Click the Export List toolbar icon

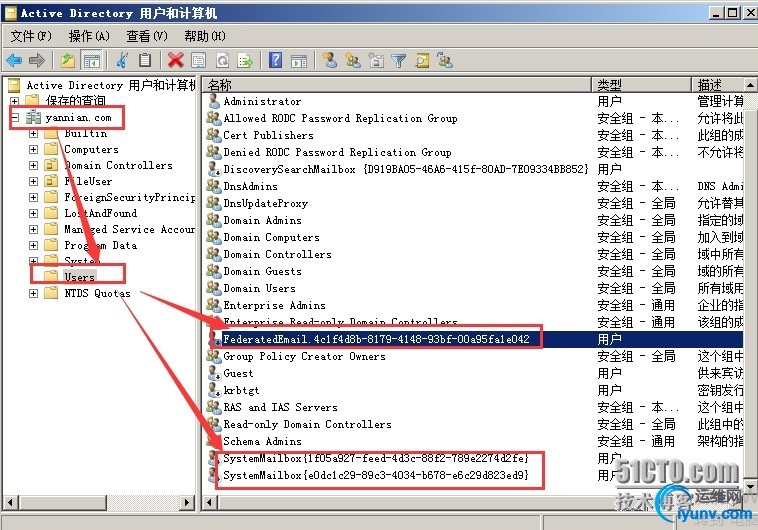[x=245, y=60]
